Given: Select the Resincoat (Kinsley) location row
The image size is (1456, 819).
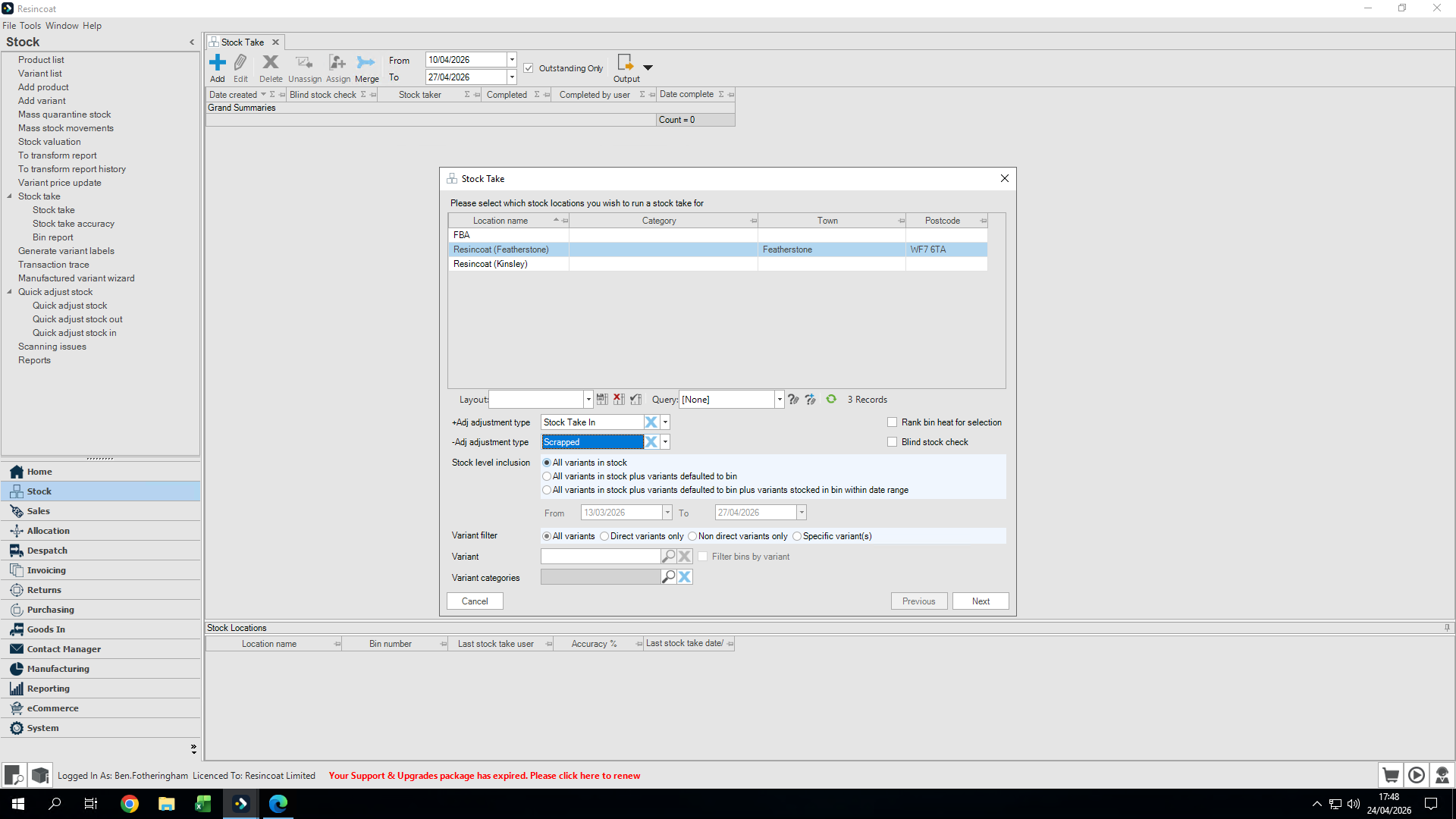Looking at the screenshot, I should (491, 264).
